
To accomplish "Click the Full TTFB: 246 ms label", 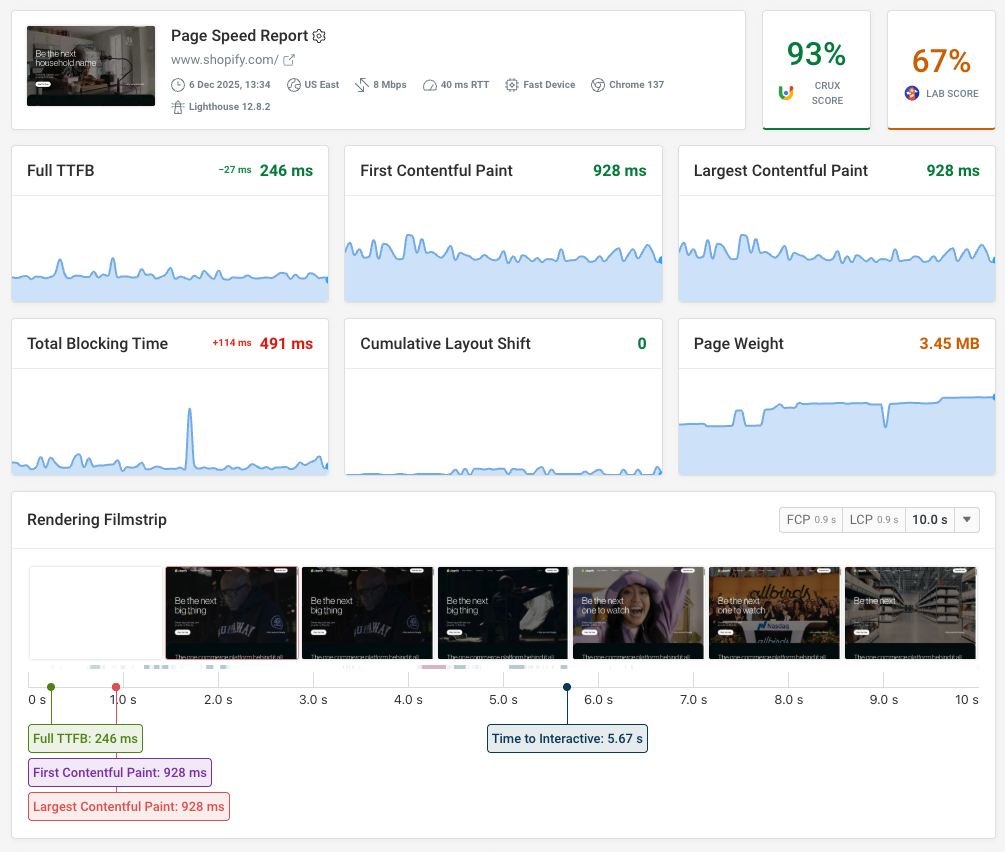I will [85, 738].
